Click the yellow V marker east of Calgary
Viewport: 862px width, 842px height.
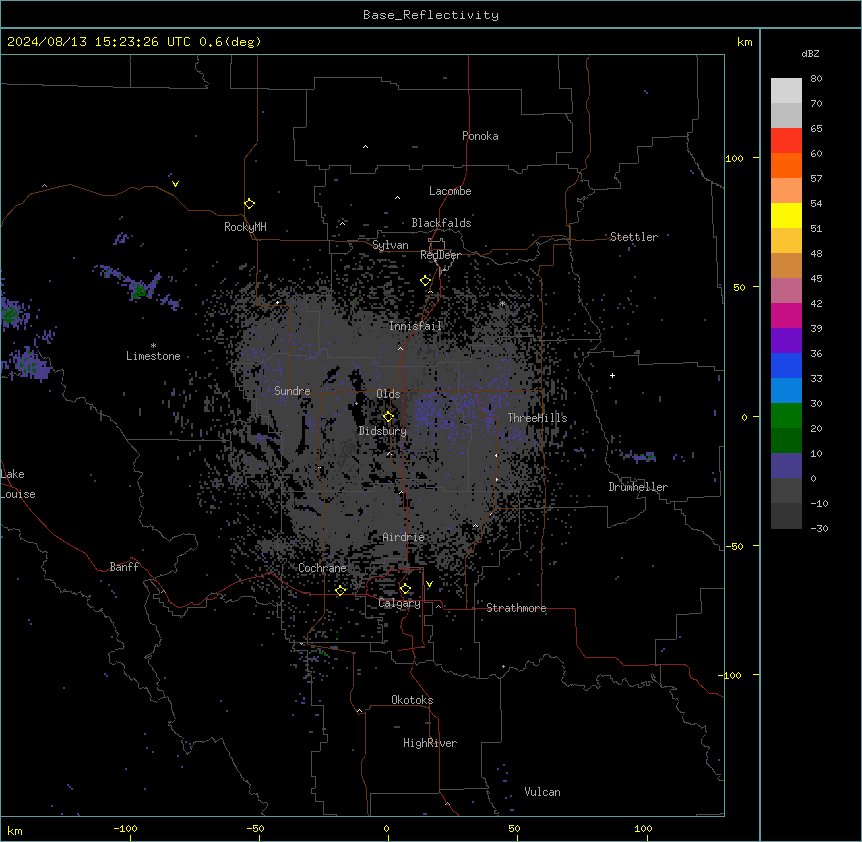429,584
